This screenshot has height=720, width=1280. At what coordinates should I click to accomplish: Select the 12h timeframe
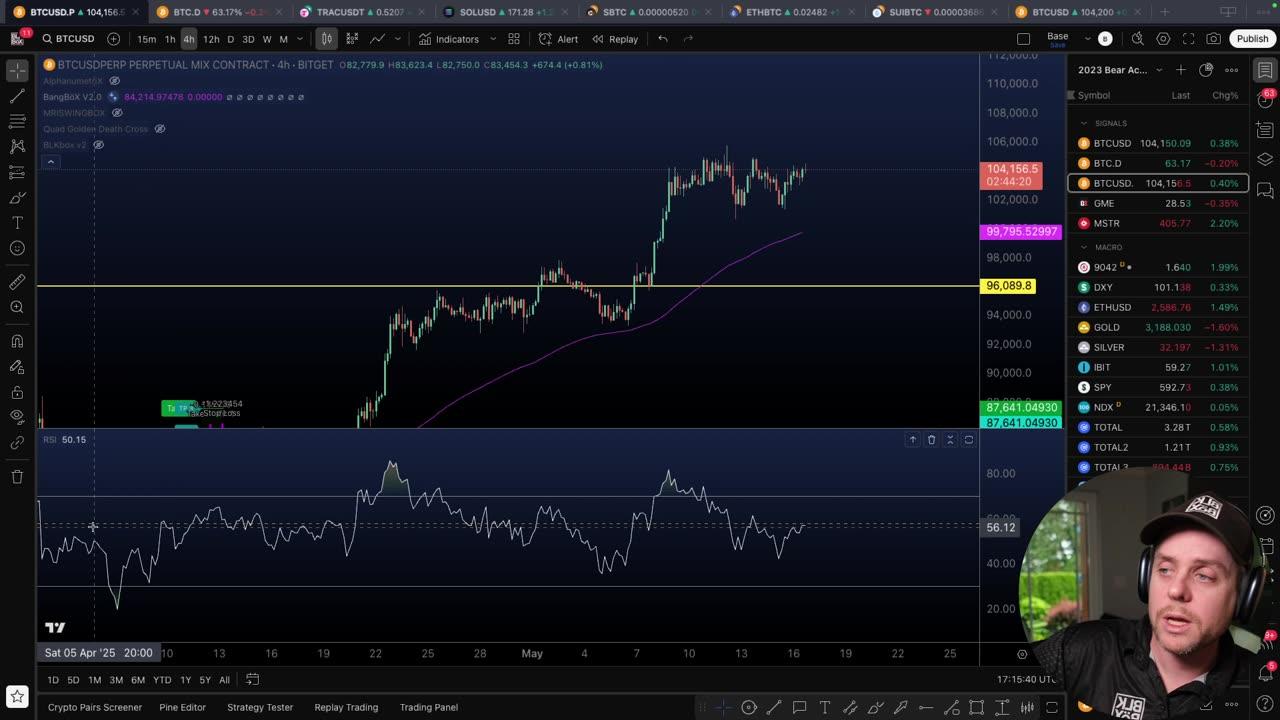[211, 39]
